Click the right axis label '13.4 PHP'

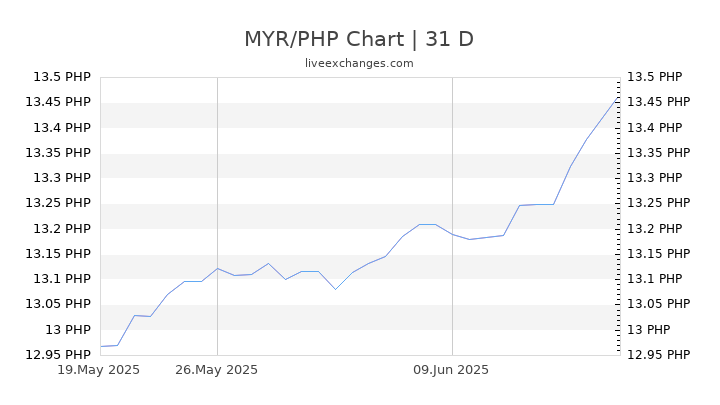click(655, 127)
